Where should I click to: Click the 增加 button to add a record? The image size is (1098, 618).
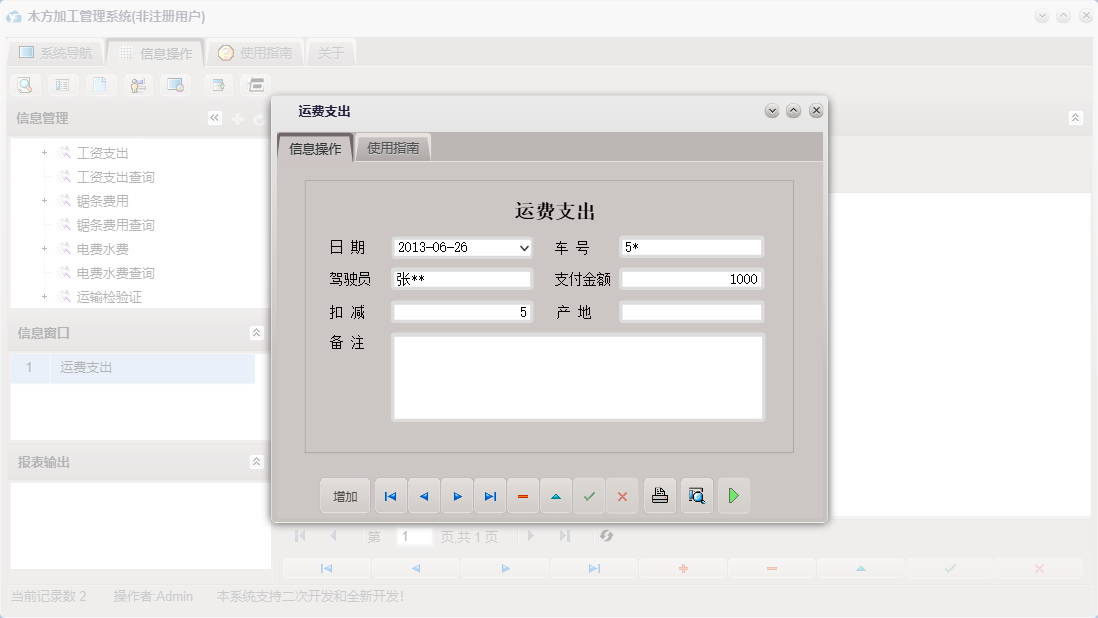344,495
